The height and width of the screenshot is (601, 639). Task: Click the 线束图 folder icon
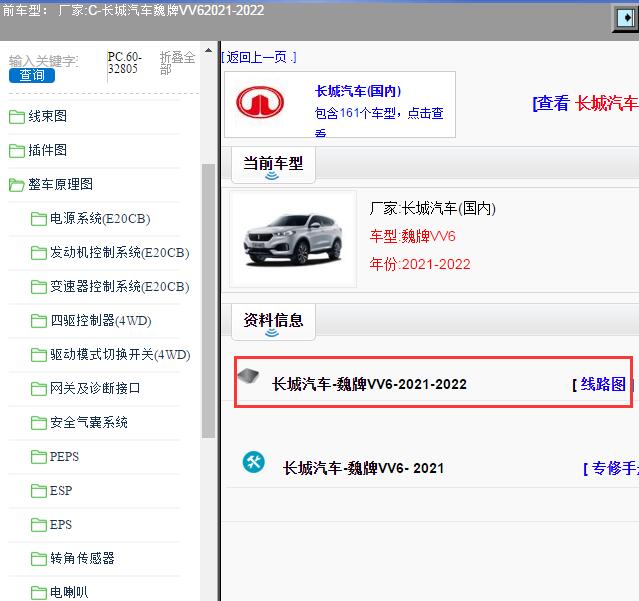coord(17,117)
